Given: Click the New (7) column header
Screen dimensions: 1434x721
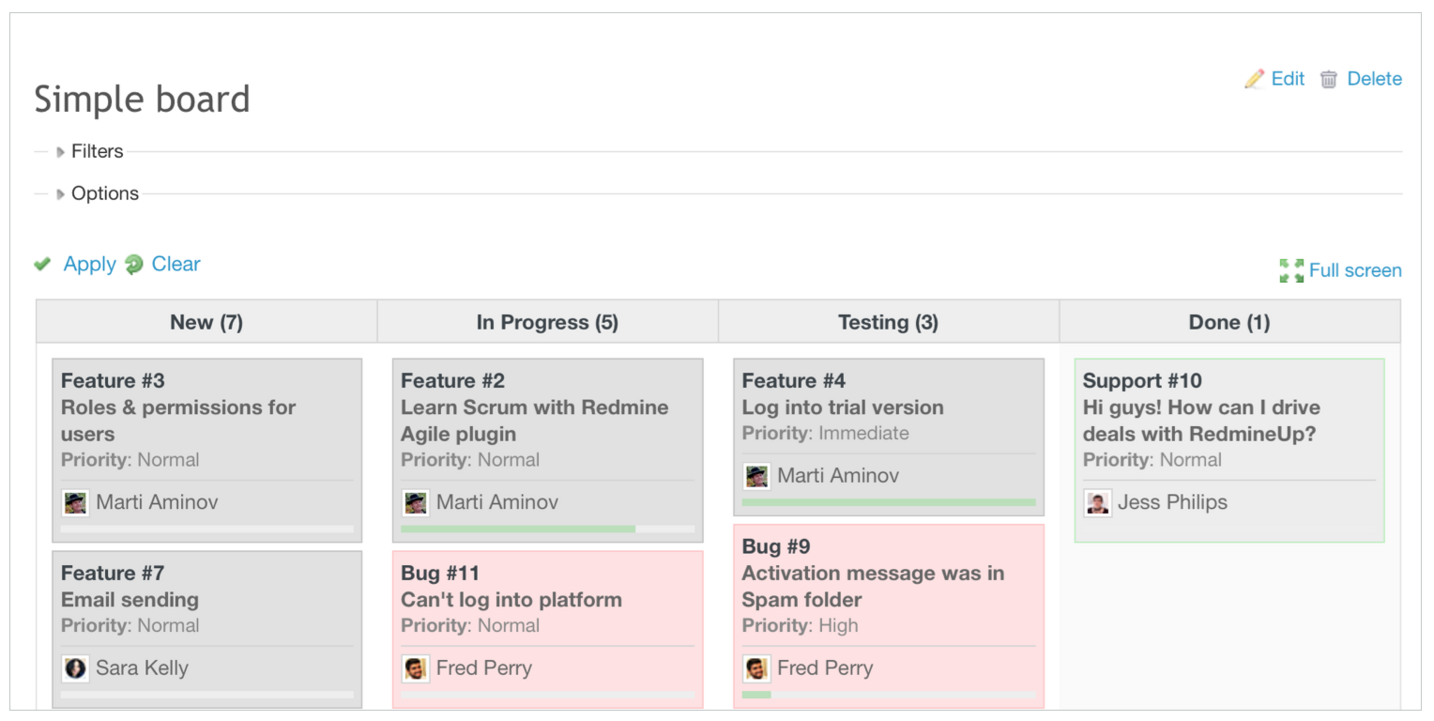Looking at the screenshot, I should (206, 322).
